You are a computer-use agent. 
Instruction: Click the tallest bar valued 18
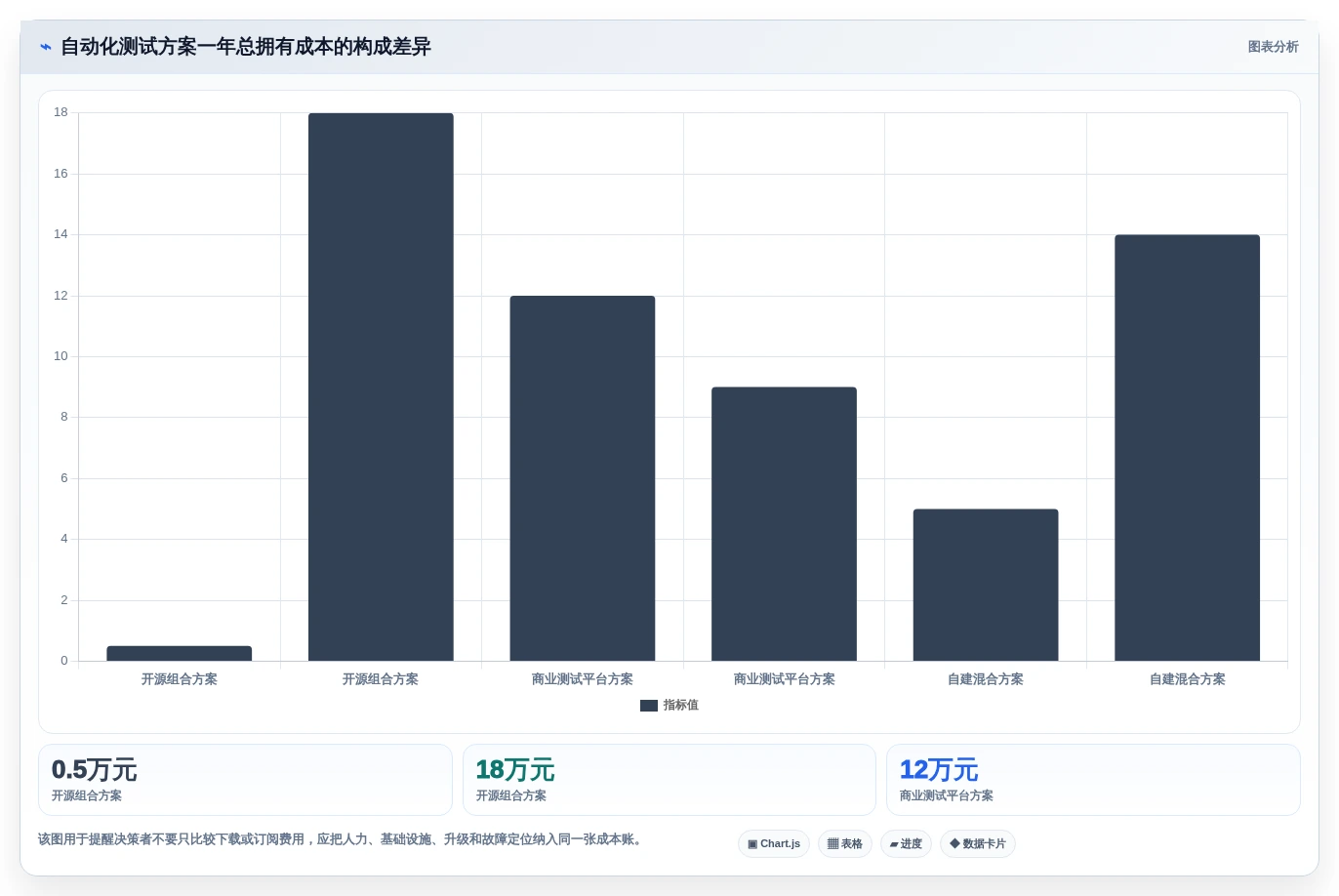click(x=381, y=387)
